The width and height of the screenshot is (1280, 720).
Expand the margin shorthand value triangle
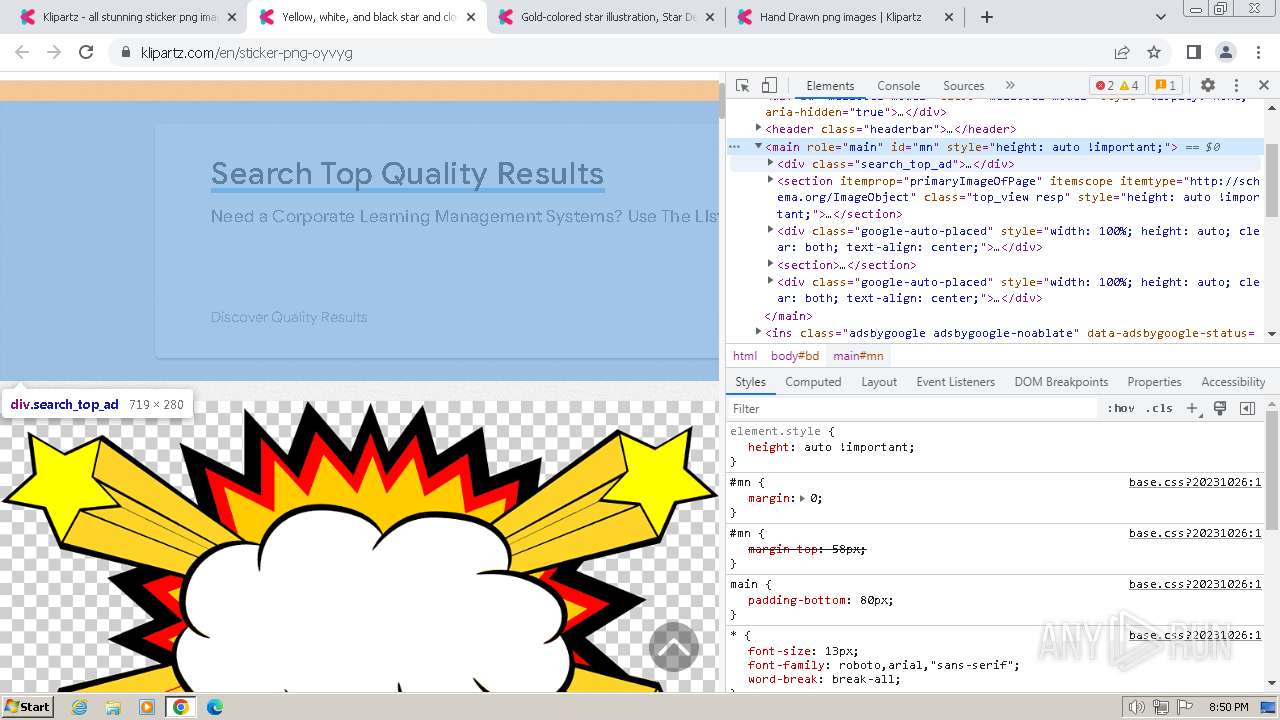click(802, 498)
